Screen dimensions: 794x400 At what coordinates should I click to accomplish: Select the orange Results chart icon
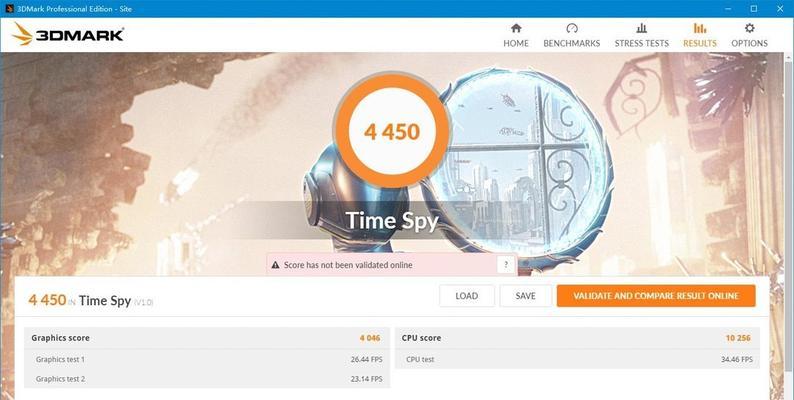coord(700,28)
